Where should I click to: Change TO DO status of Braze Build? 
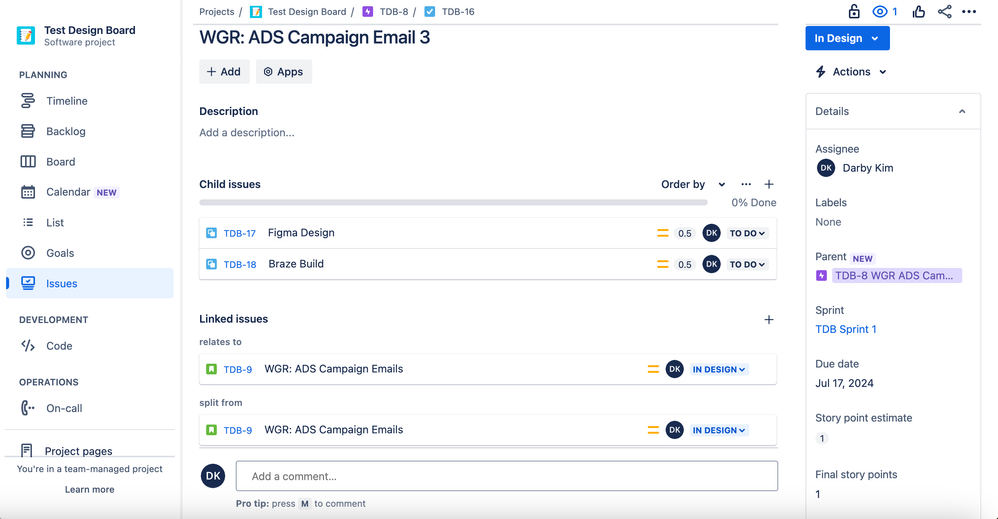point(747,264)
